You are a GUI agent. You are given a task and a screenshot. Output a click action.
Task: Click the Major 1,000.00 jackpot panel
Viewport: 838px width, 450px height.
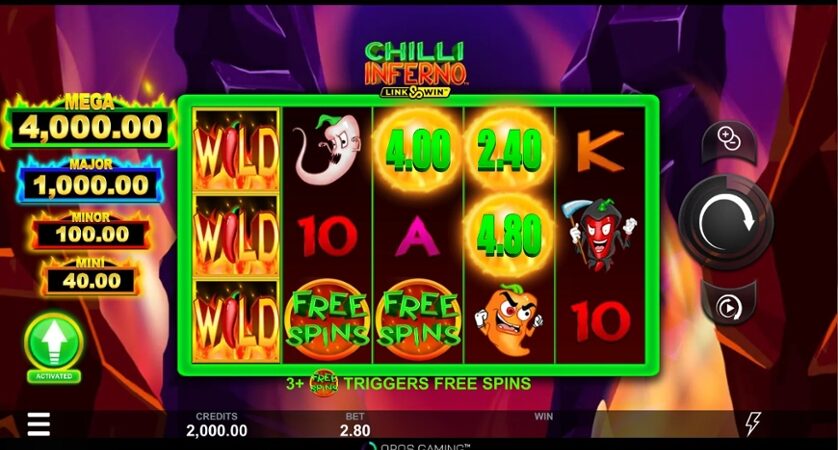90,181
